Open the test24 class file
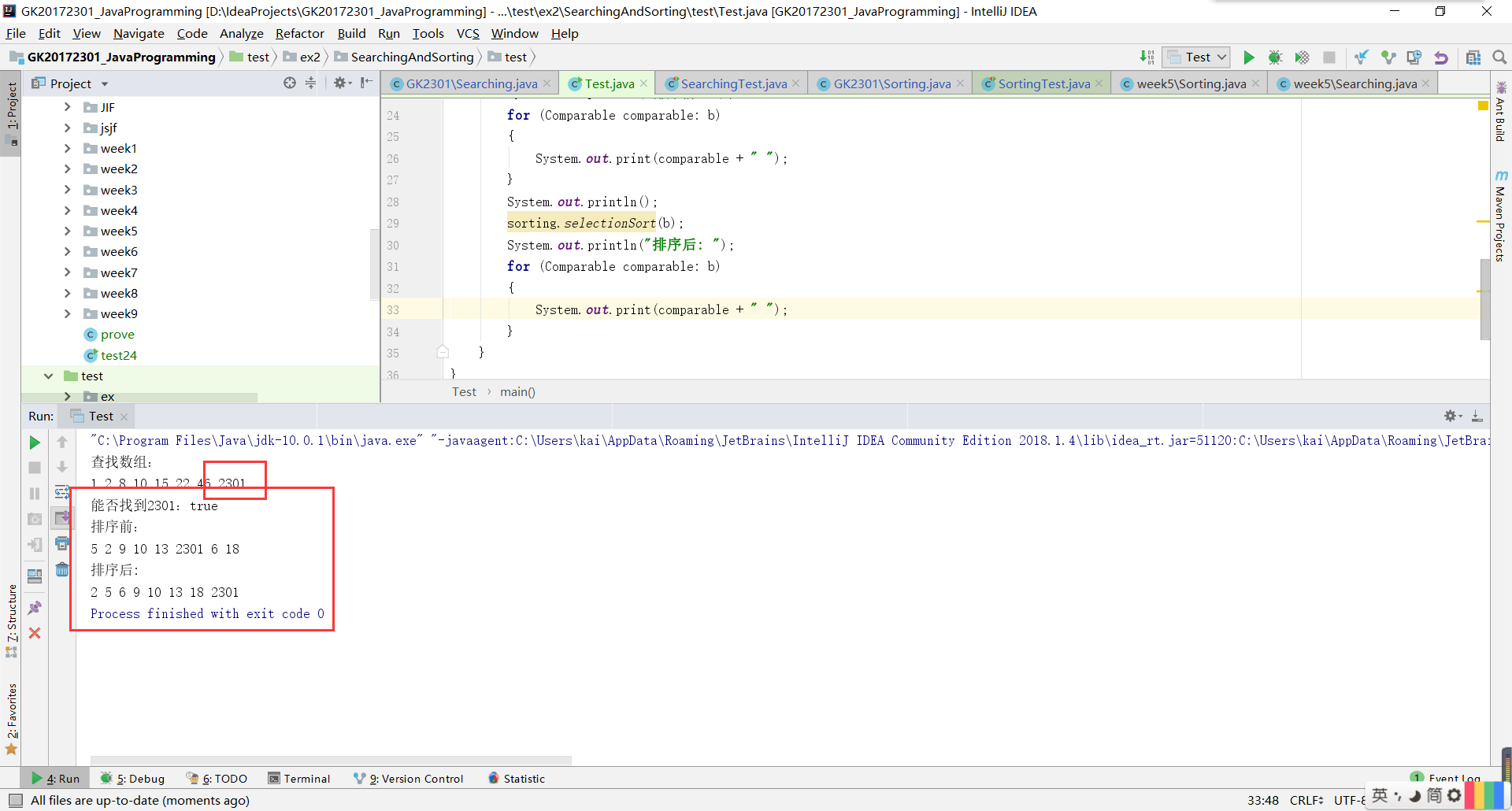 pyautogui.click(x=119, y=355)
